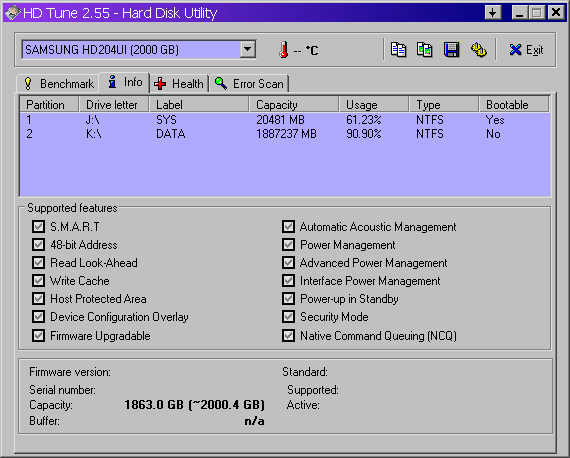Click the Bootable column header
The image size is (570, 458).
514,105
